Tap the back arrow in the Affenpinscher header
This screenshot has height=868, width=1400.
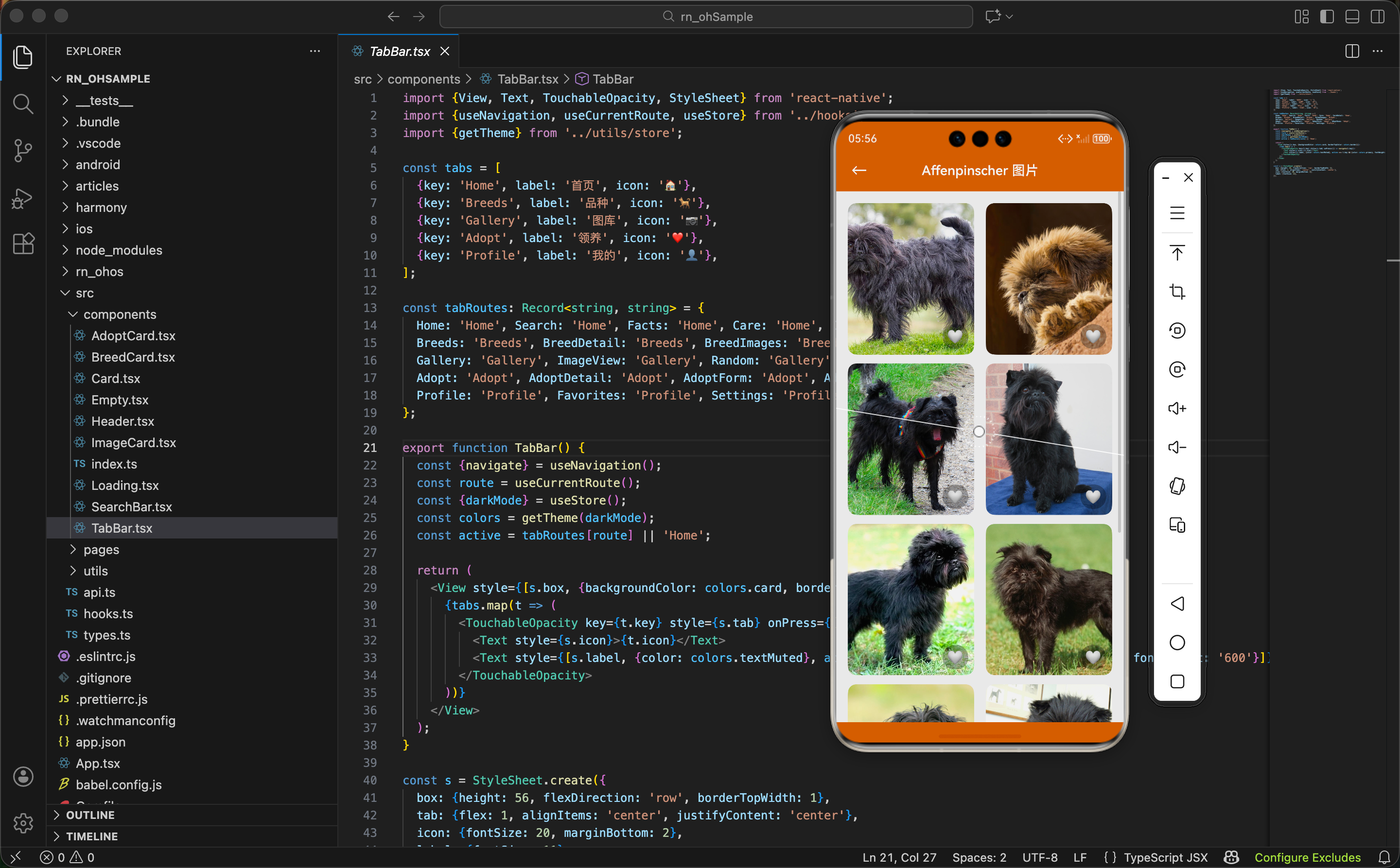click(x=859, y=171)
